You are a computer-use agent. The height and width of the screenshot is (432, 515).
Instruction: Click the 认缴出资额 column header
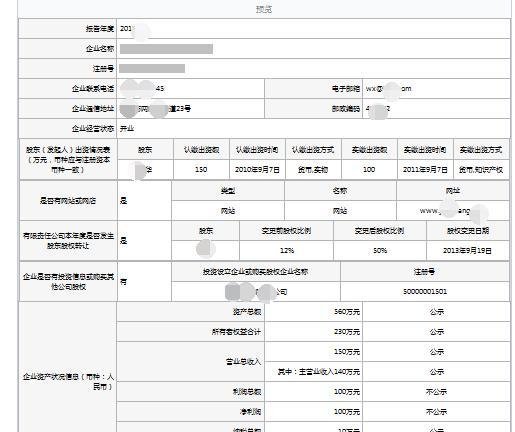[x=201, y=150]
